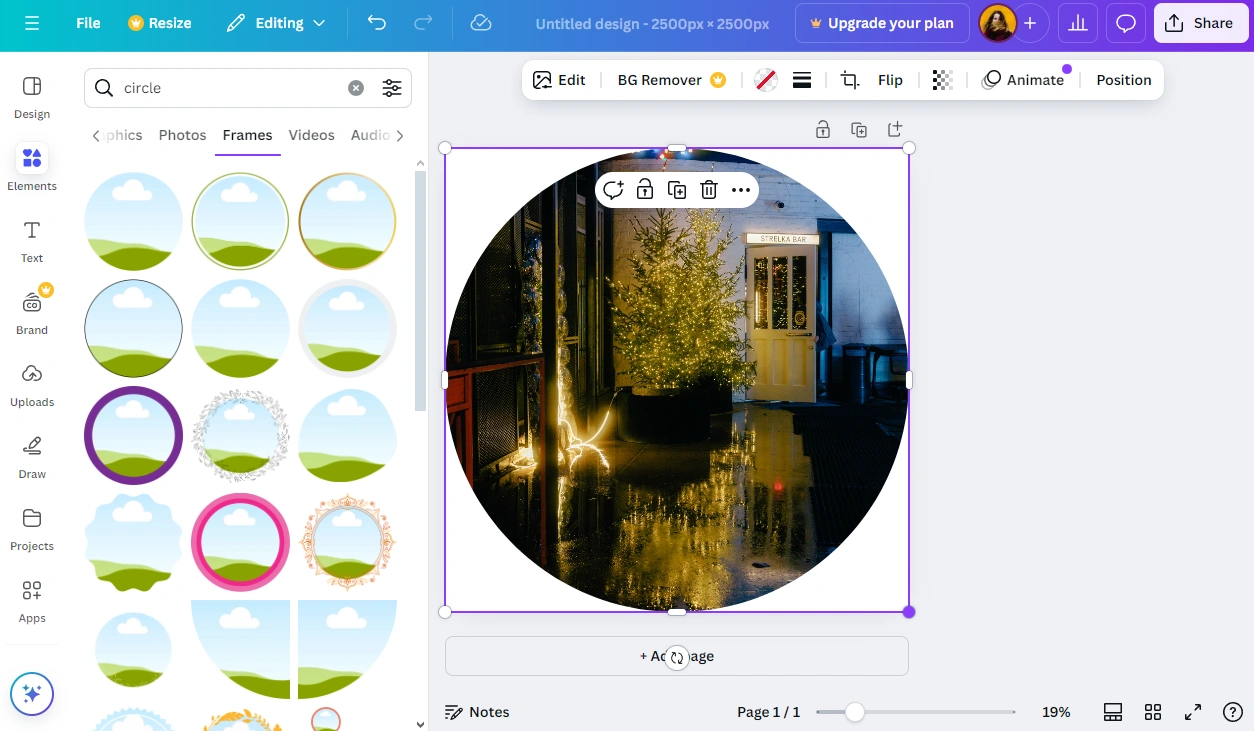Screen dimensions: 1254x731
Task: Duplicate the page with the duplicate page icon
Action: pyautogui.click(x=859, y=129)
